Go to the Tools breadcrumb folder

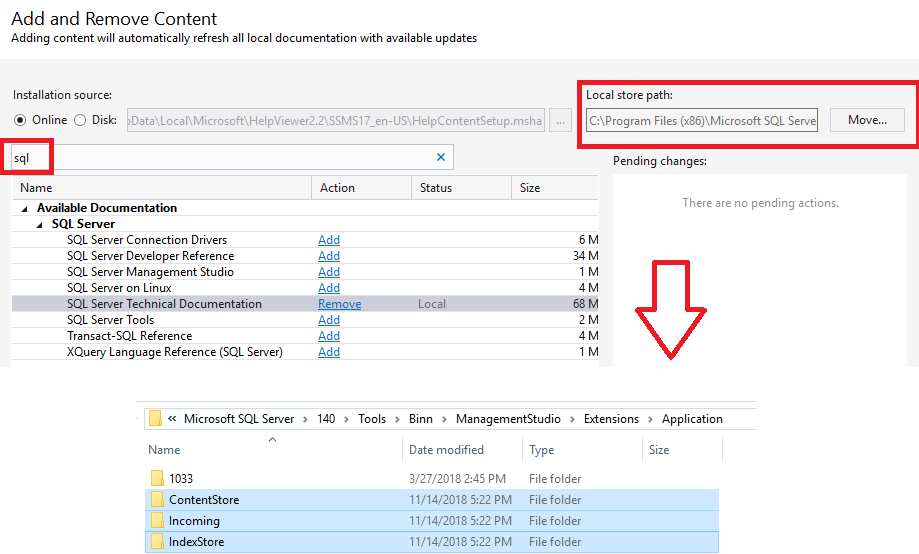pos(372,419)
